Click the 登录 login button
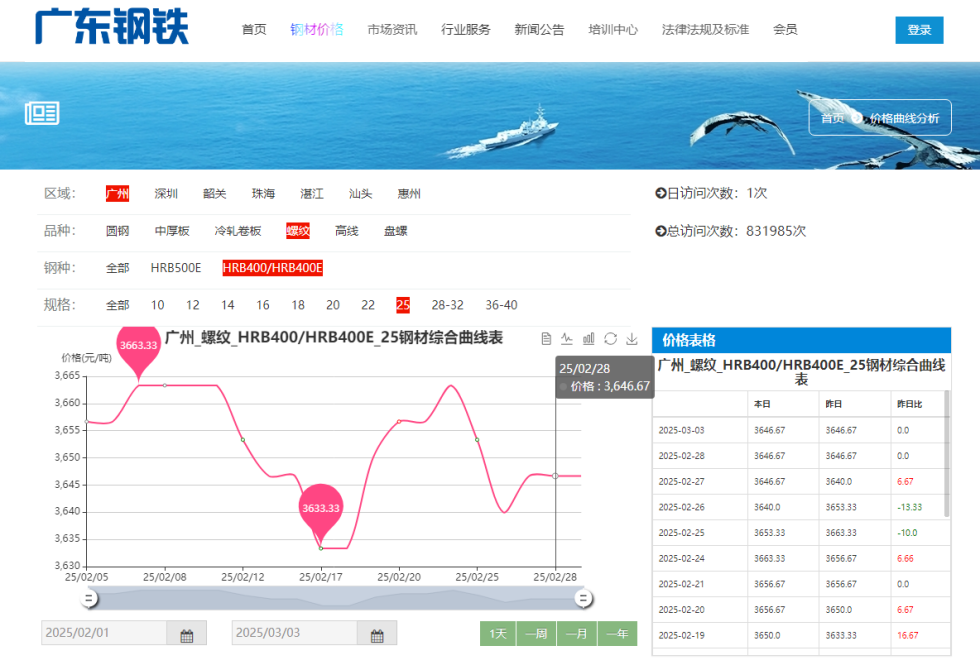 [x=918, y=30]
